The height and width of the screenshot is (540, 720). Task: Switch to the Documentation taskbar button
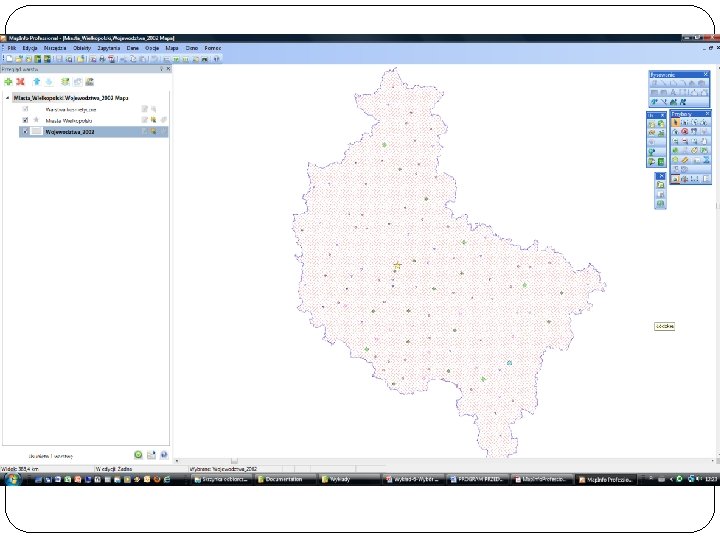point(283,479)
